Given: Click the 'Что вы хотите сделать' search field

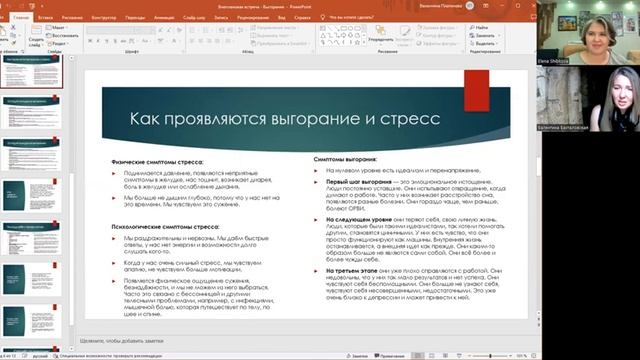Looking at the screenshot, I should pos(351,18).
